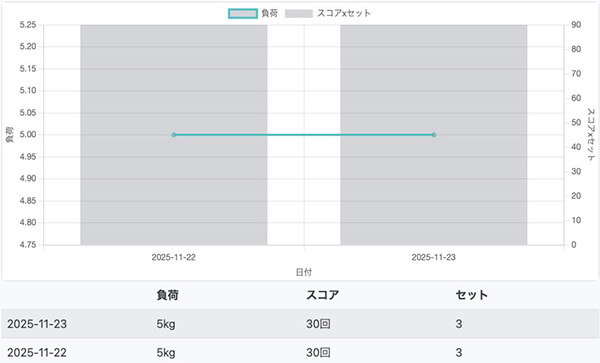Screen dimensions: 600x363
Task: Click the 負荷 table column header
Action: (167, 295)
